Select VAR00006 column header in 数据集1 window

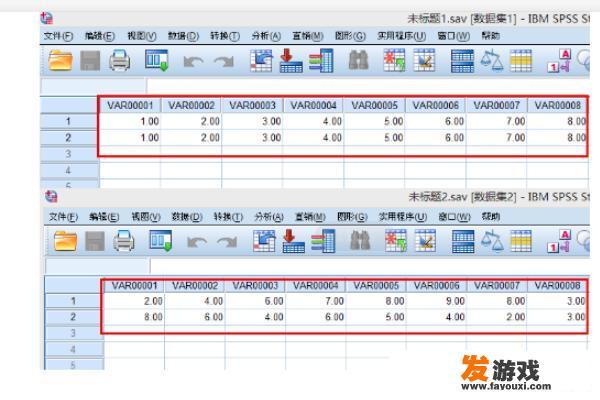tap(435, 105)
